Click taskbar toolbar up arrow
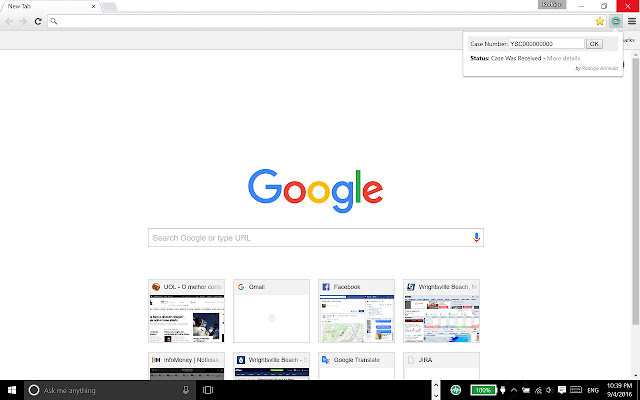The width and height of the screenshot is (640, 400). (436, 385)
